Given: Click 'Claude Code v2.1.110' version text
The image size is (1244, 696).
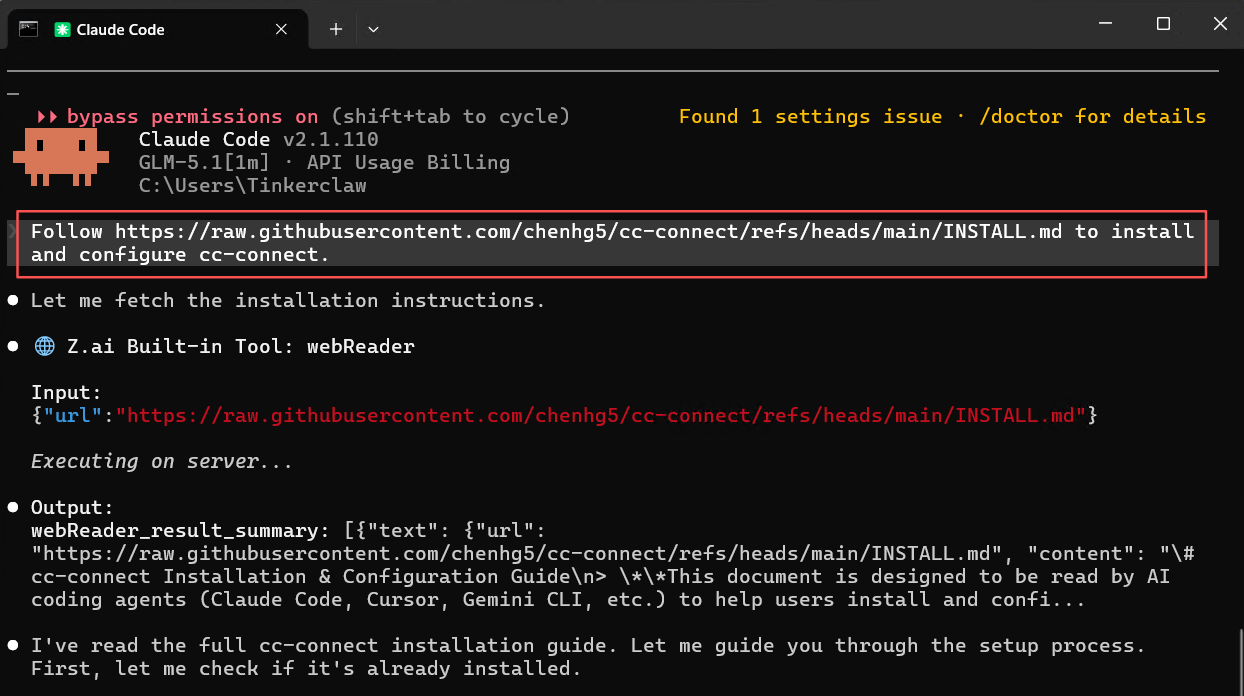Looking at the screenshot, I should tap(259, 139).
